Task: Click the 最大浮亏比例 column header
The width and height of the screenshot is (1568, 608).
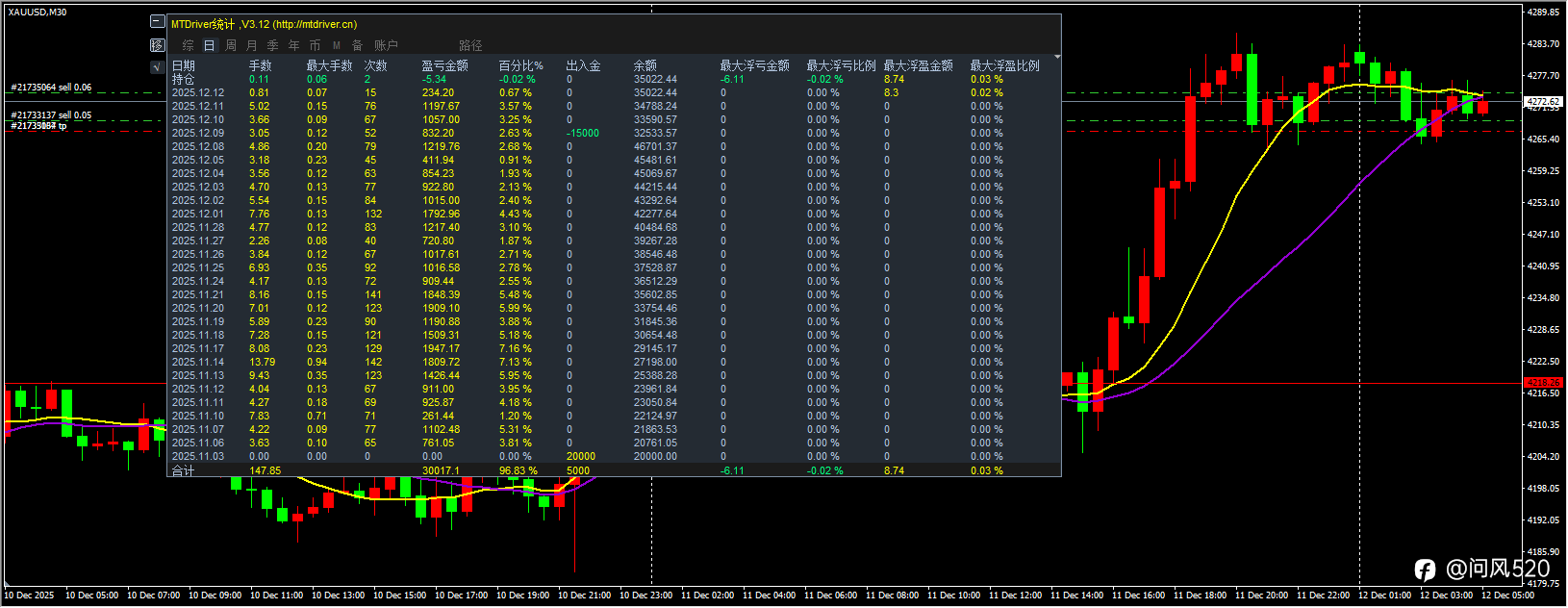Action: click(842, 65)
